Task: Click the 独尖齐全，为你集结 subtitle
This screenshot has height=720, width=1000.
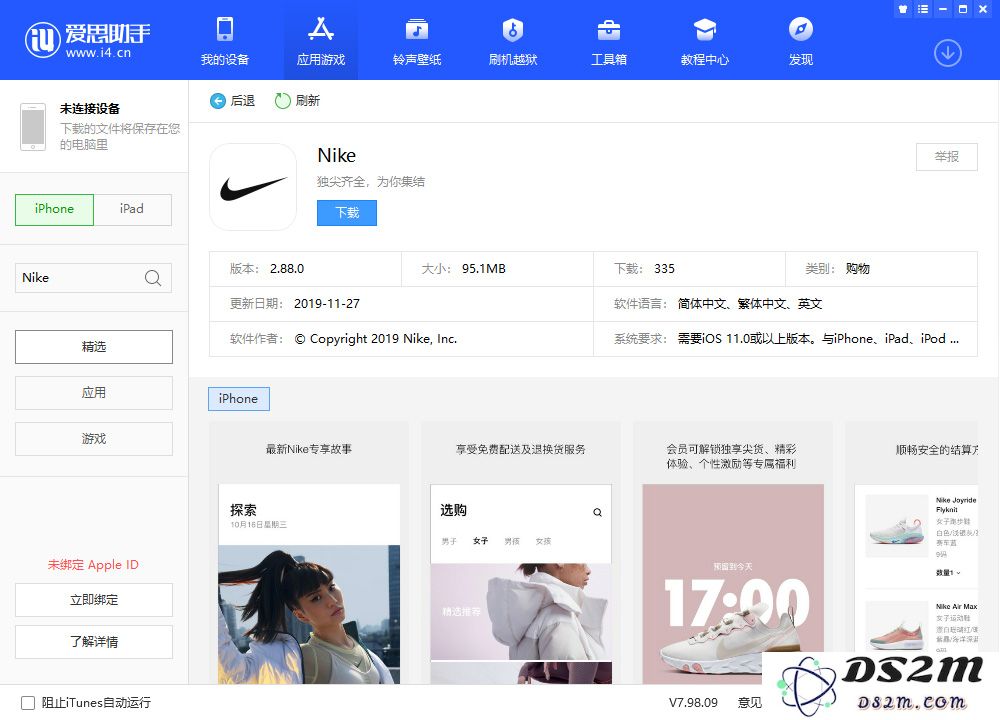Action: coord(371,182)
